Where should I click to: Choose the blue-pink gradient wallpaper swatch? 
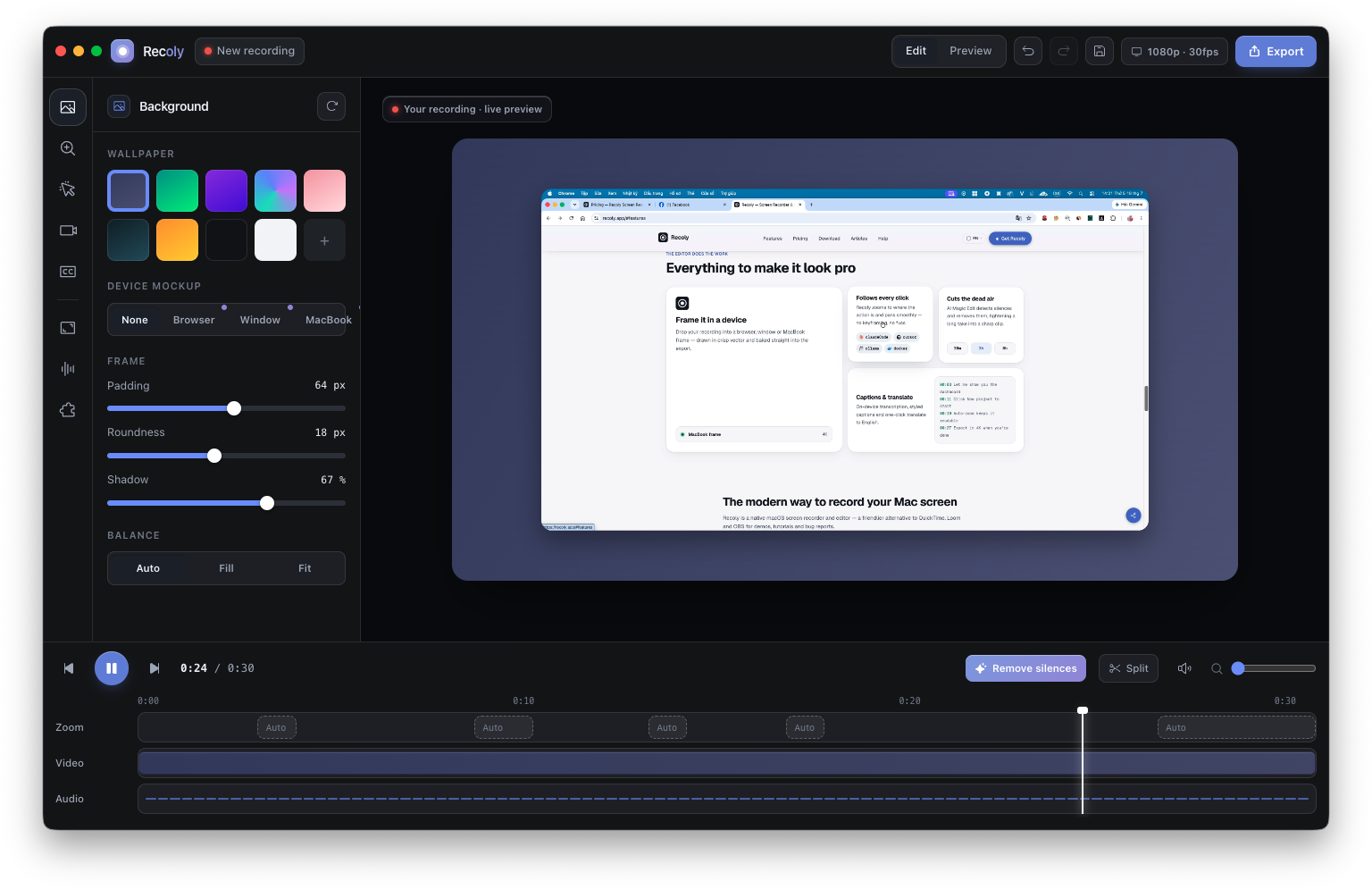(x=275, y=191)
